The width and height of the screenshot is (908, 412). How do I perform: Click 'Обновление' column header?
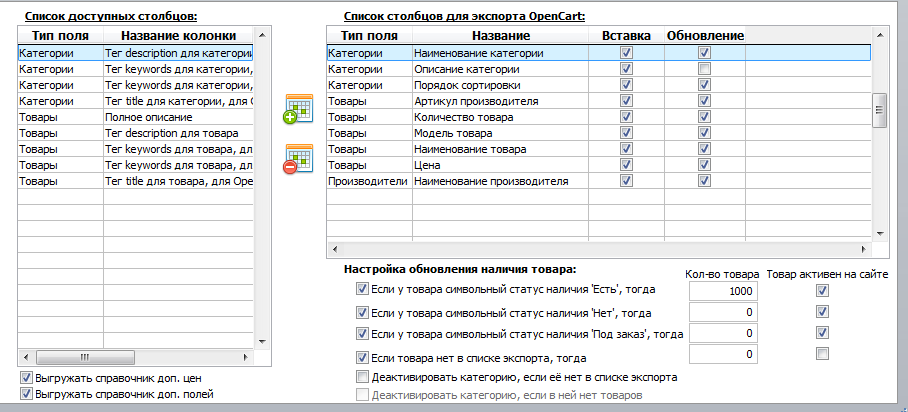705,35
